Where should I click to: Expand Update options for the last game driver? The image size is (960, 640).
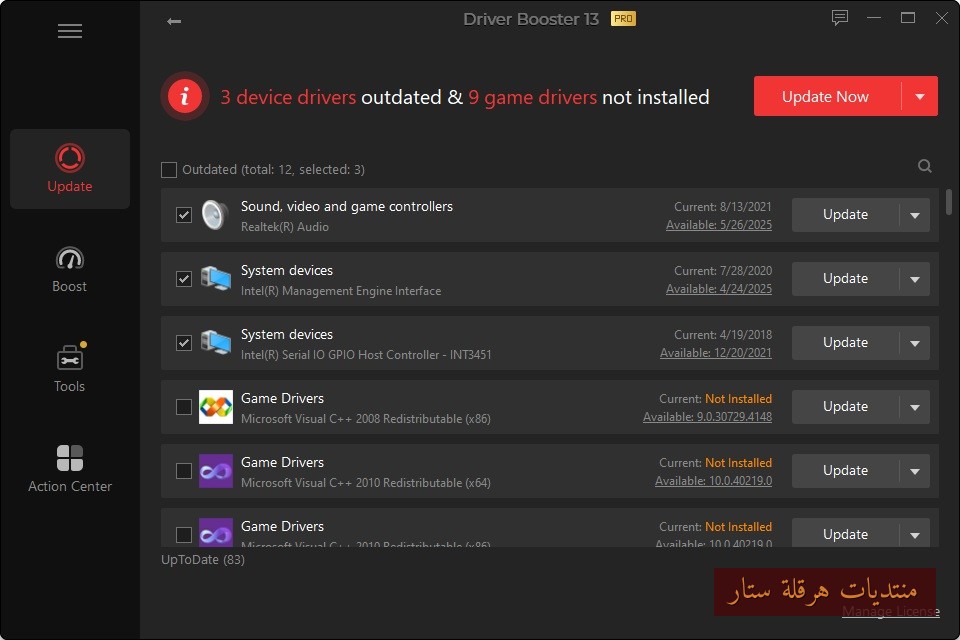click(x=915, y=534)
